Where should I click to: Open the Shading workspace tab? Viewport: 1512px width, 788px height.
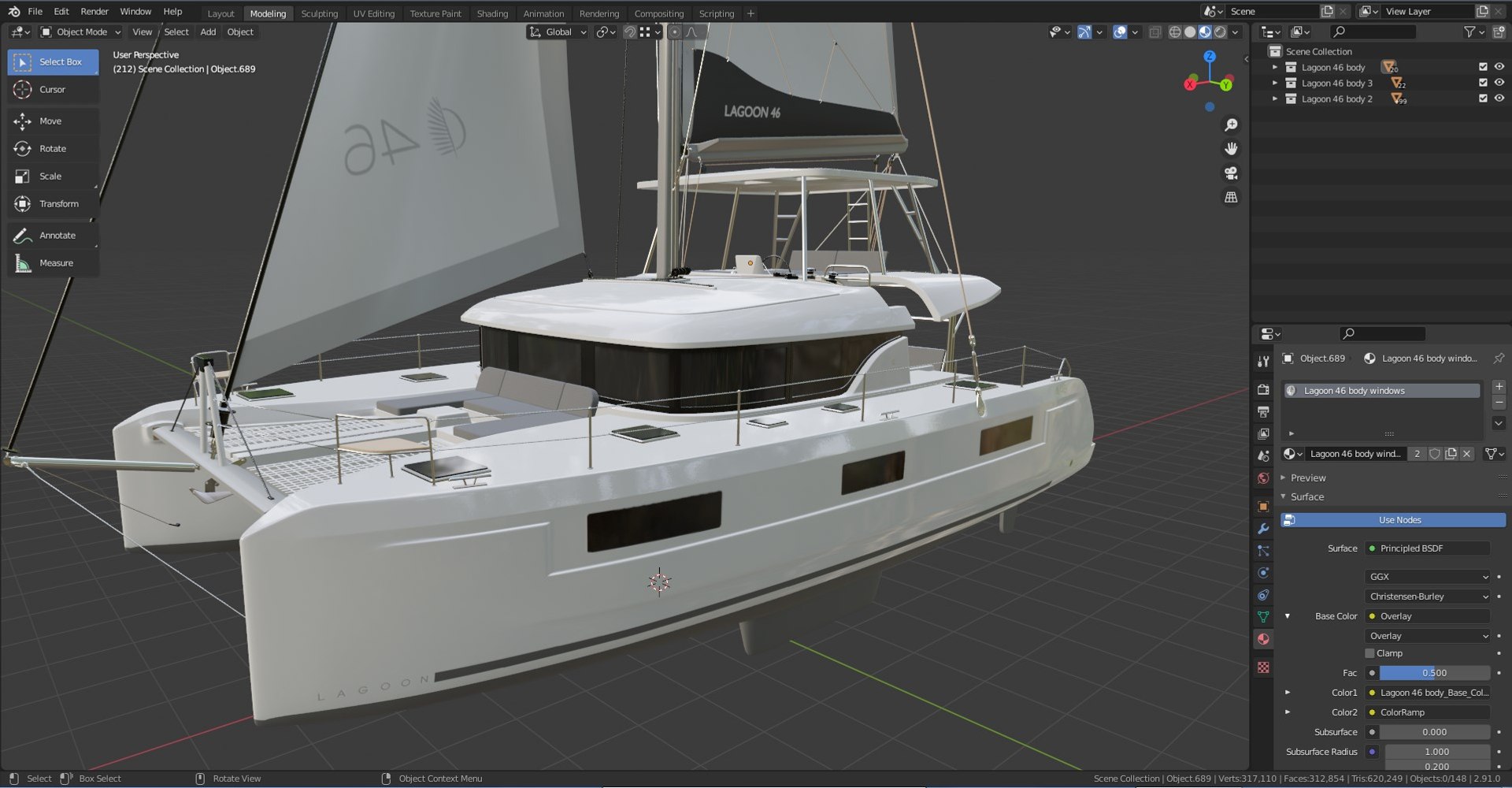click(x=492, y=13)
